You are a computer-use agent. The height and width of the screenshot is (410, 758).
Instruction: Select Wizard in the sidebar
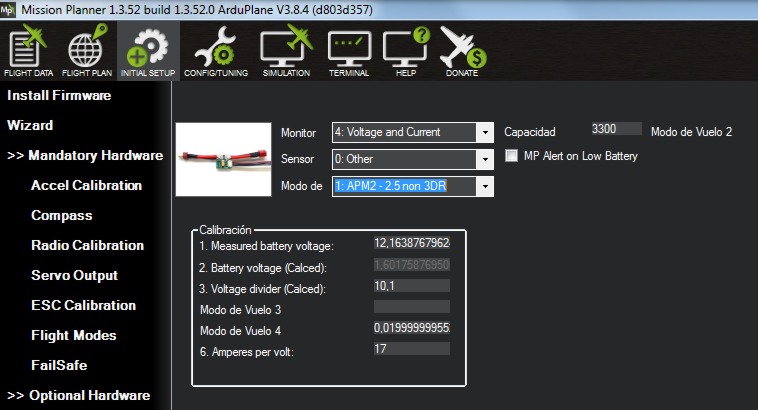[30, 126]
